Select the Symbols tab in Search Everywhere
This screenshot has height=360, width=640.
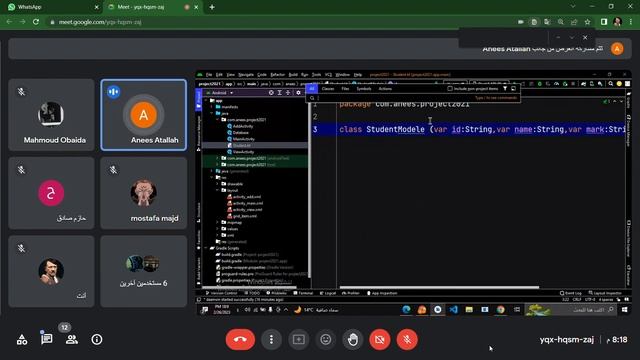coord(364,89)
